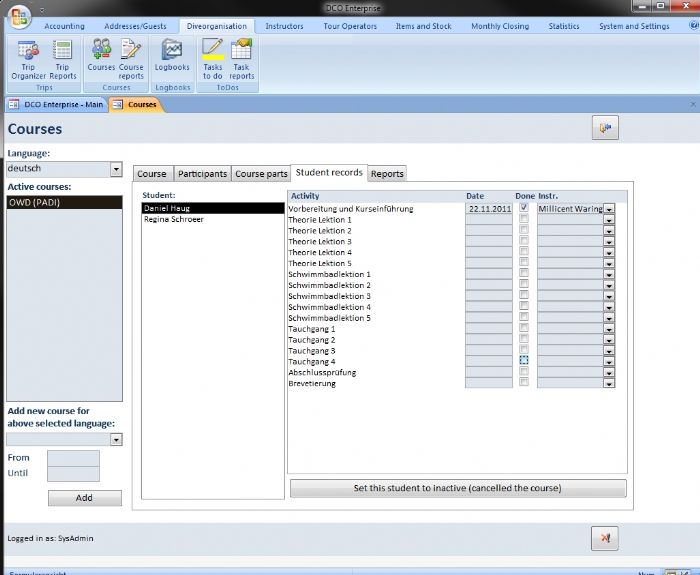Click the red close icon at bottom right

[x=605, y=538]
